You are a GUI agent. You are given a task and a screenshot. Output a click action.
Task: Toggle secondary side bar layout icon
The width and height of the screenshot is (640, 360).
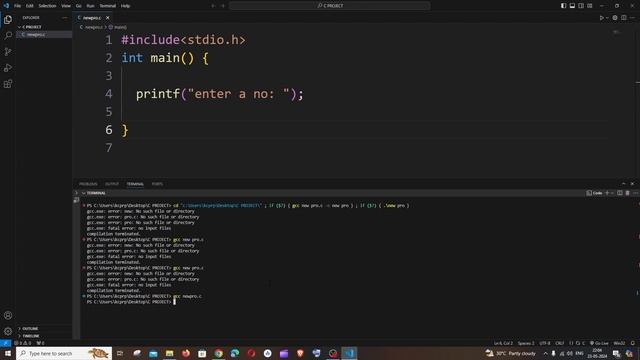[x=581, y=6]
